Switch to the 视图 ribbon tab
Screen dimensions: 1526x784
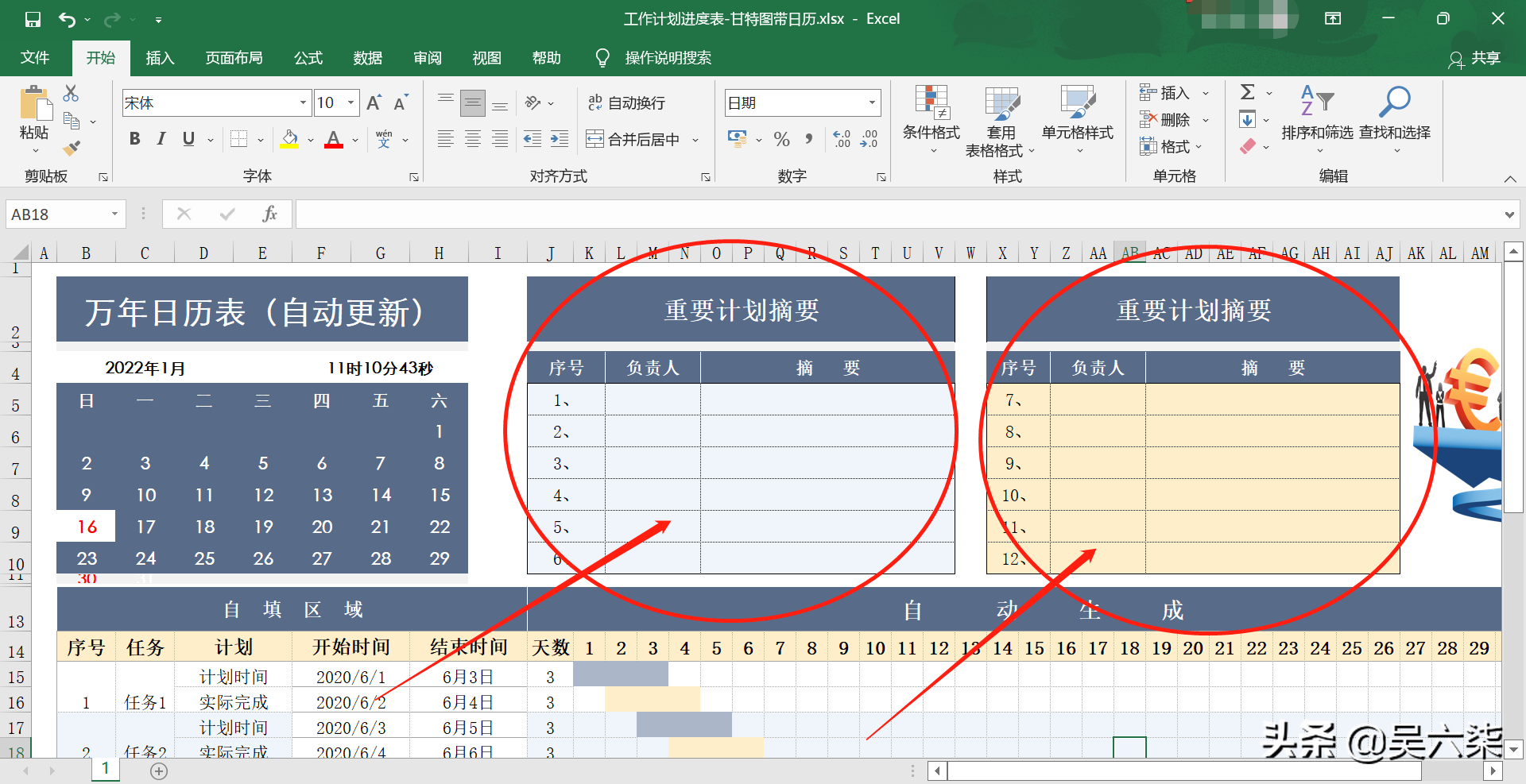(x=487, y=57)
